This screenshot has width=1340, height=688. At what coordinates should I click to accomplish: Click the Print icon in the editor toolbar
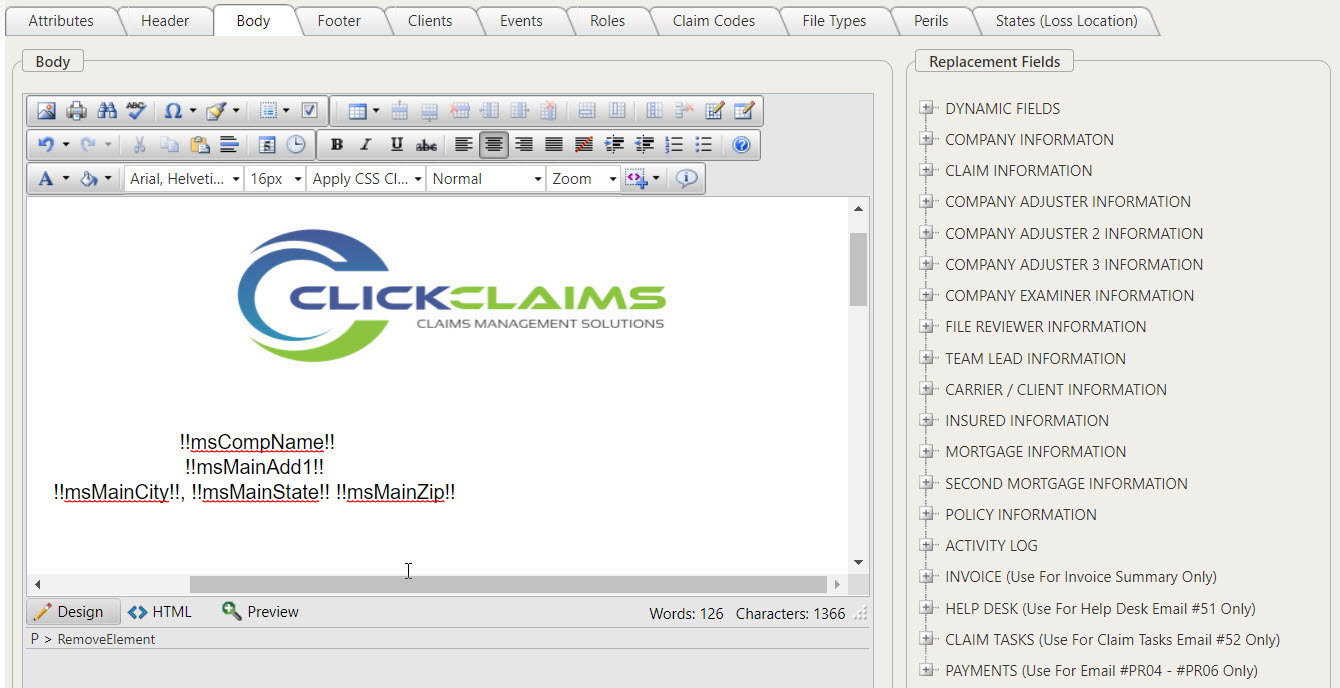click(76, 111)
